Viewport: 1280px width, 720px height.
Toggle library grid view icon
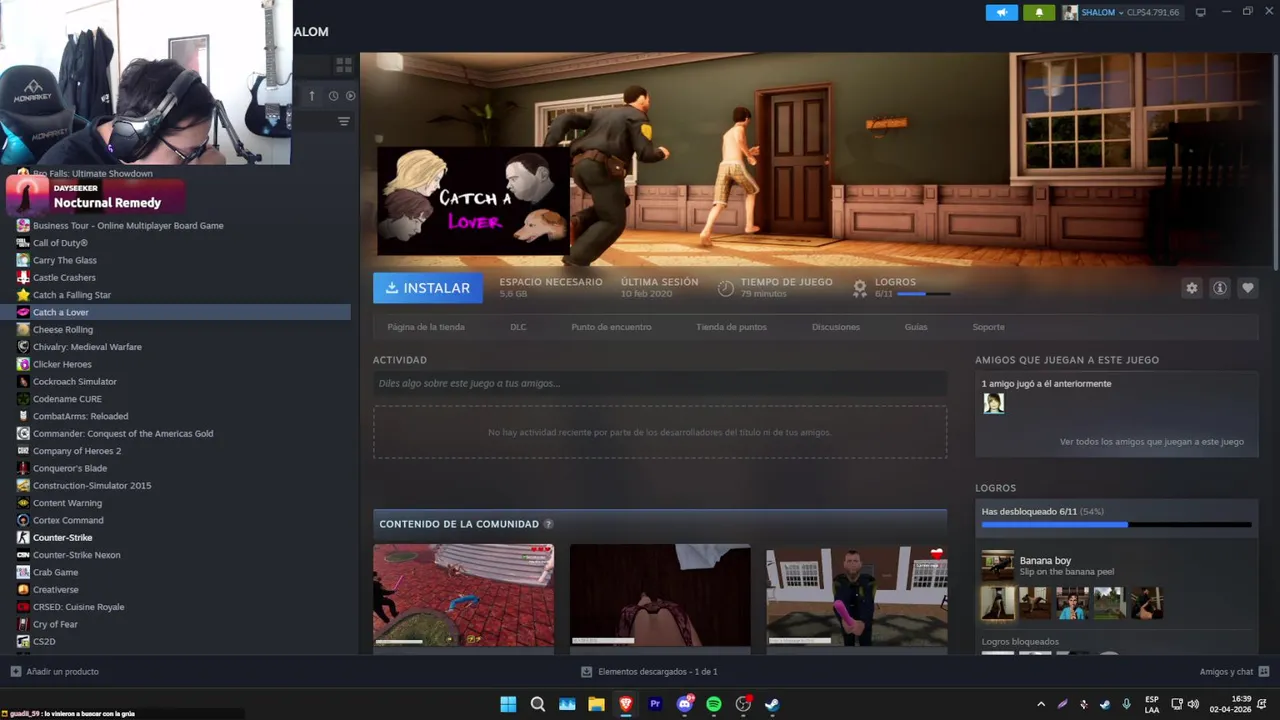pos(343,65)
